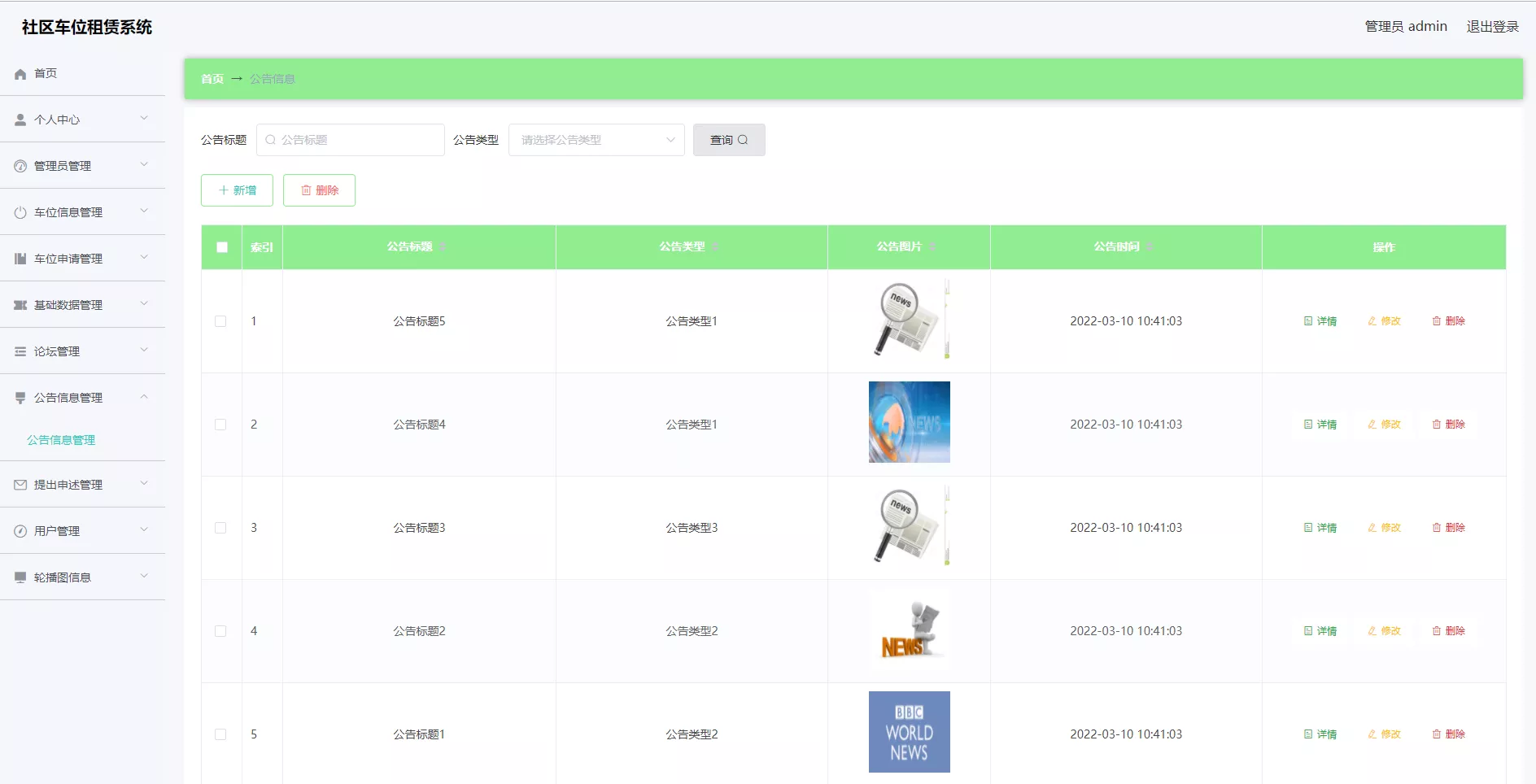
Task: Check the box for row 公告标题5
Action: pos(220,321)
